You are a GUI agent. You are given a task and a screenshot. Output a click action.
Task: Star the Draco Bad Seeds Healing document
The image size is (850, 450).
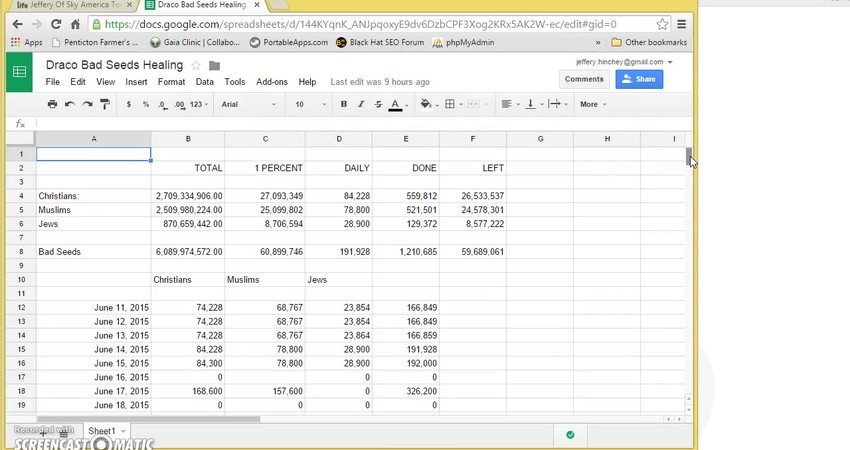[x=196, y=66]
